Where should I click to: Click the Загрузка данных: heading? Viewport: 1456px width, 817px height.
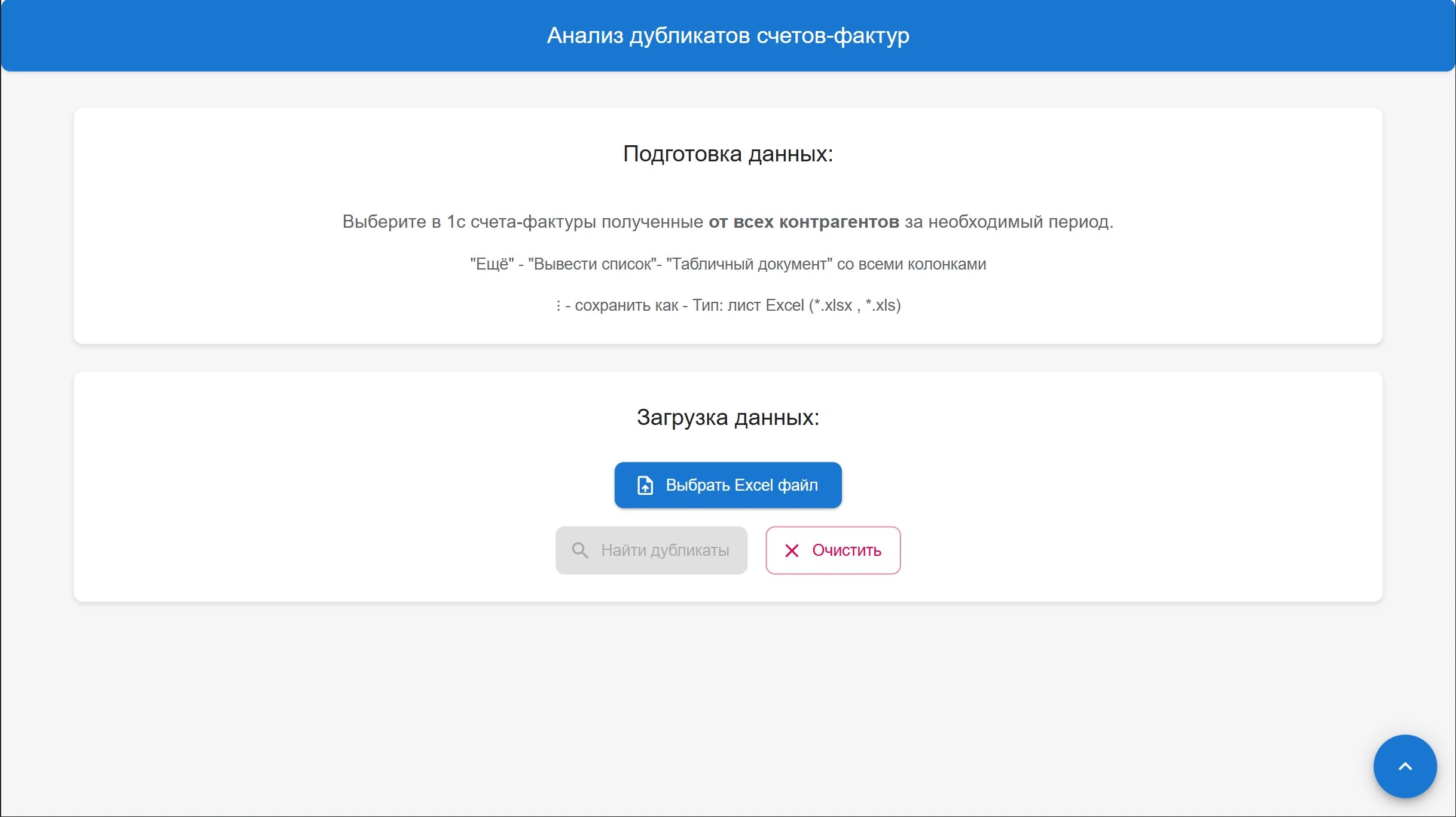coord(728,417)
